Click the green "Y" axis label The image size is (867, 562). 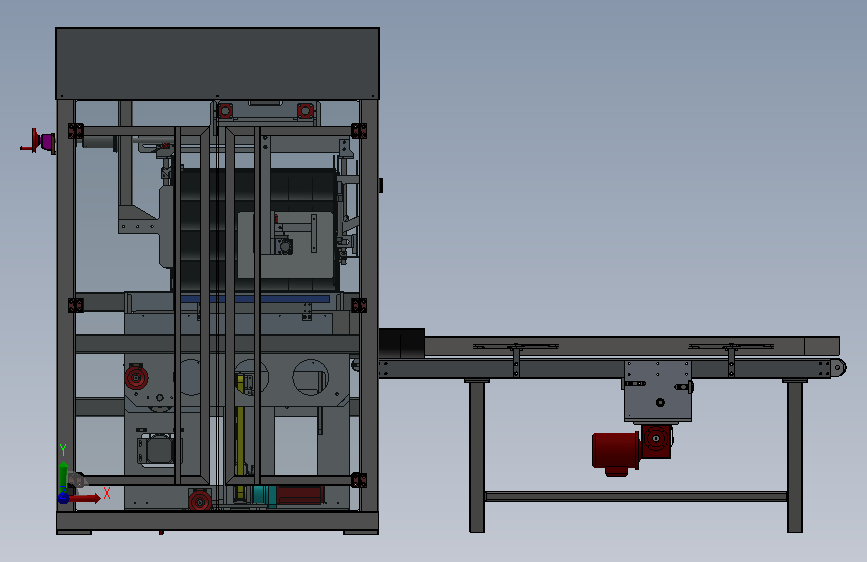[x=63, y=450]
